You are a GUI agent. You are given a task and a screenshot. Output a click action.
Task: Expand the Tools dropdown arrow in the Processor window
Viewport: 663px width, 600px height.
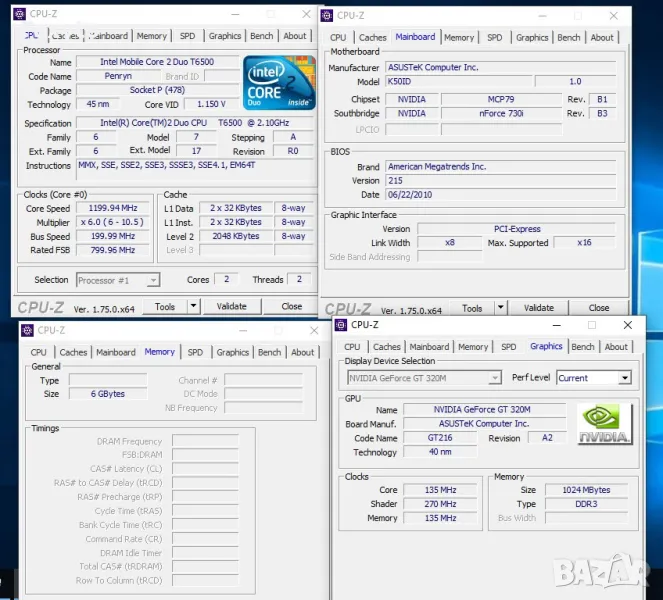click(193, 307)
